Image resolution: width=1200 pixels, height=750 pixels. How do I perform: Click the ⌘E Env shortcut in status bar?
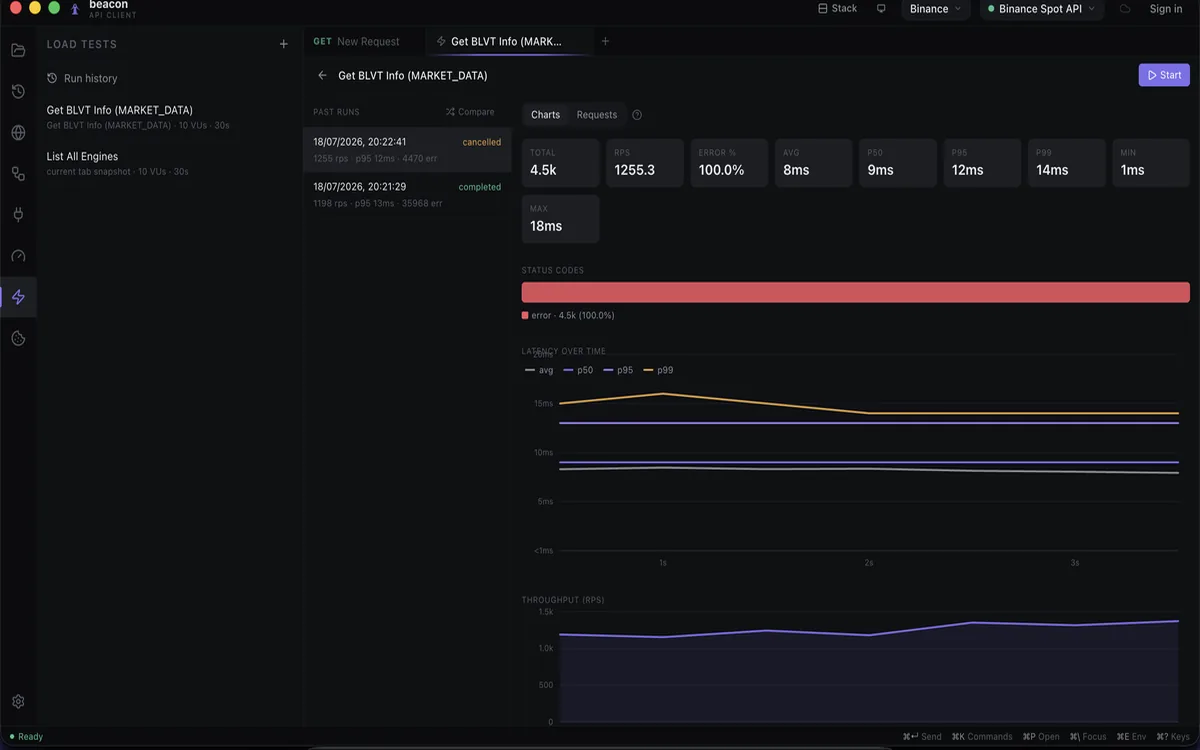[x=1131, y=737]
